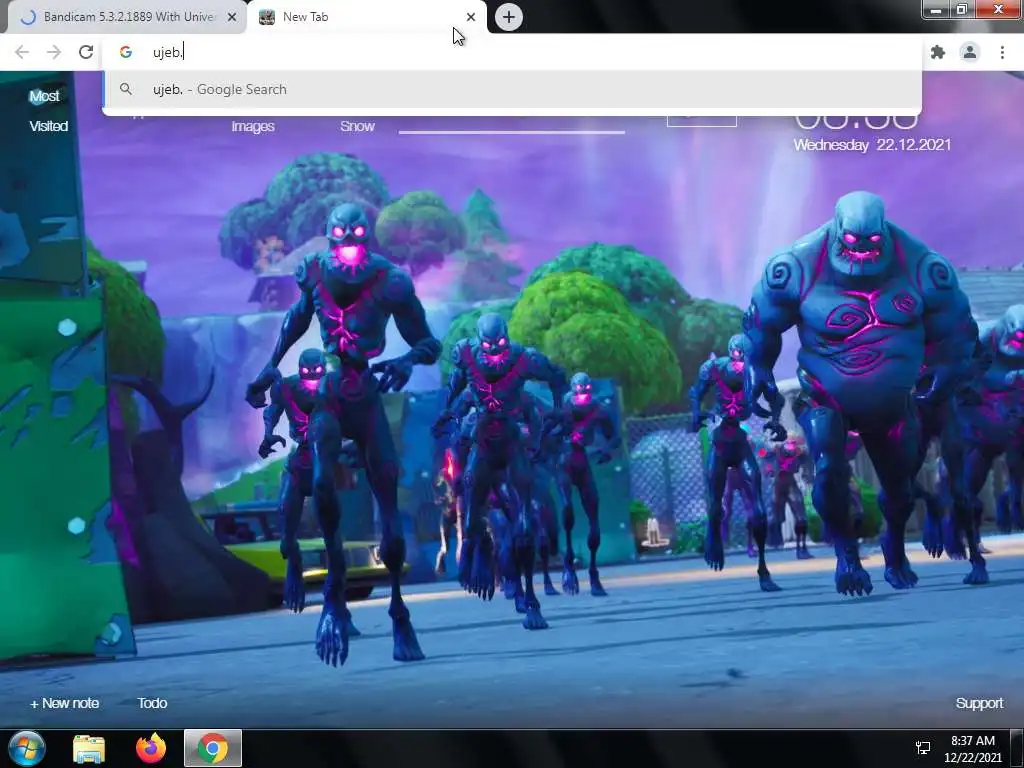Click the date Wednesday 22.12.2021
Screen dimensions: 1024x768
872,145
